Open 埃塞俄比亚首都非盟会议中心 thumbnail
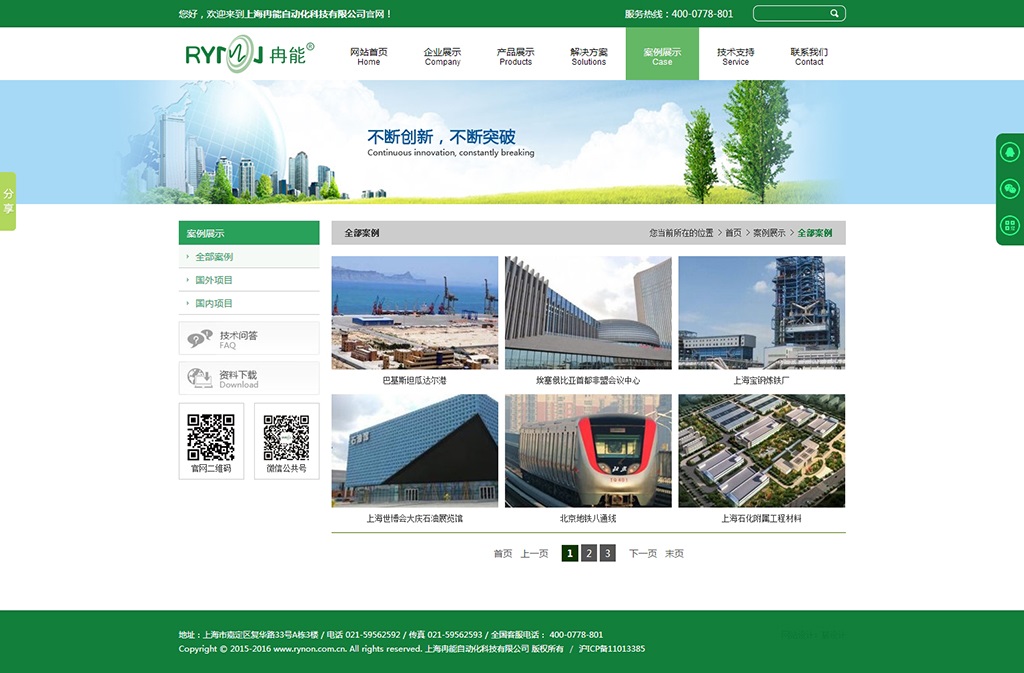The image size is (1024, 673). click(588, 313)
